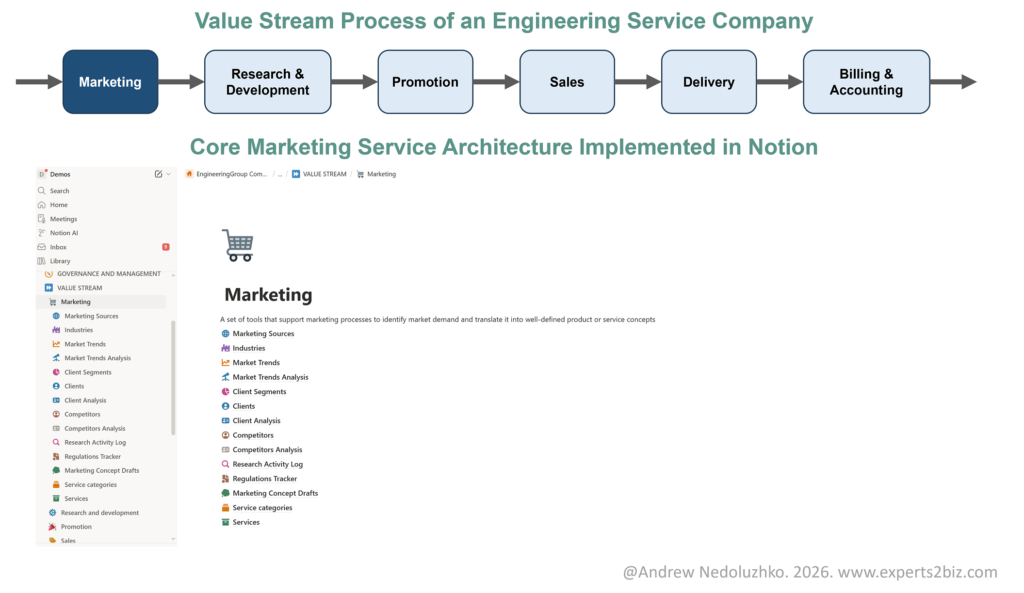Click the globe icon beside Marketing Sources on page

coord(225,334)
